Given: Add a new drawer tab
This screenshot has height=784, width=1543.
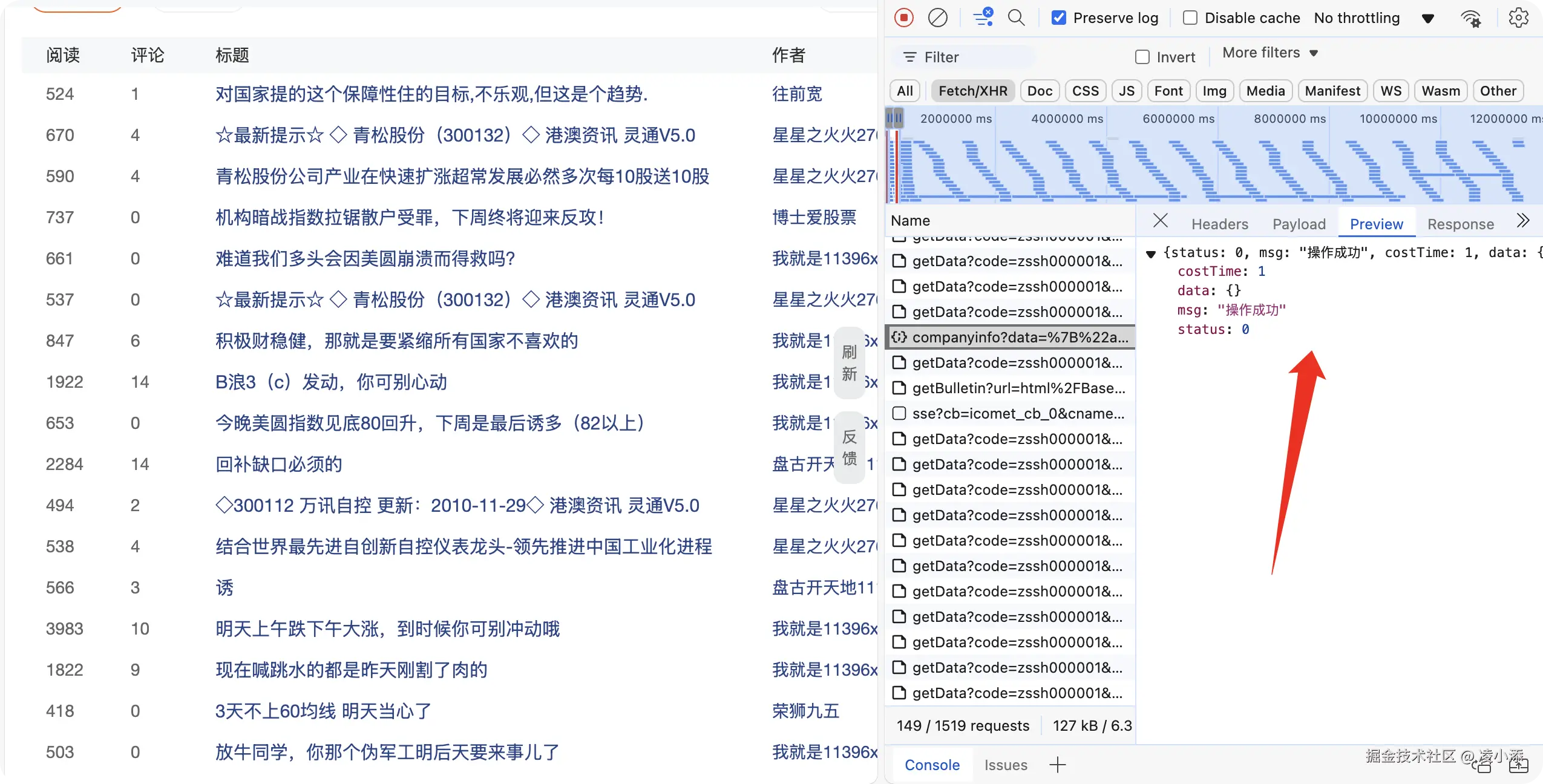Looking at the screenshot, I should [x=1058, y=765].
